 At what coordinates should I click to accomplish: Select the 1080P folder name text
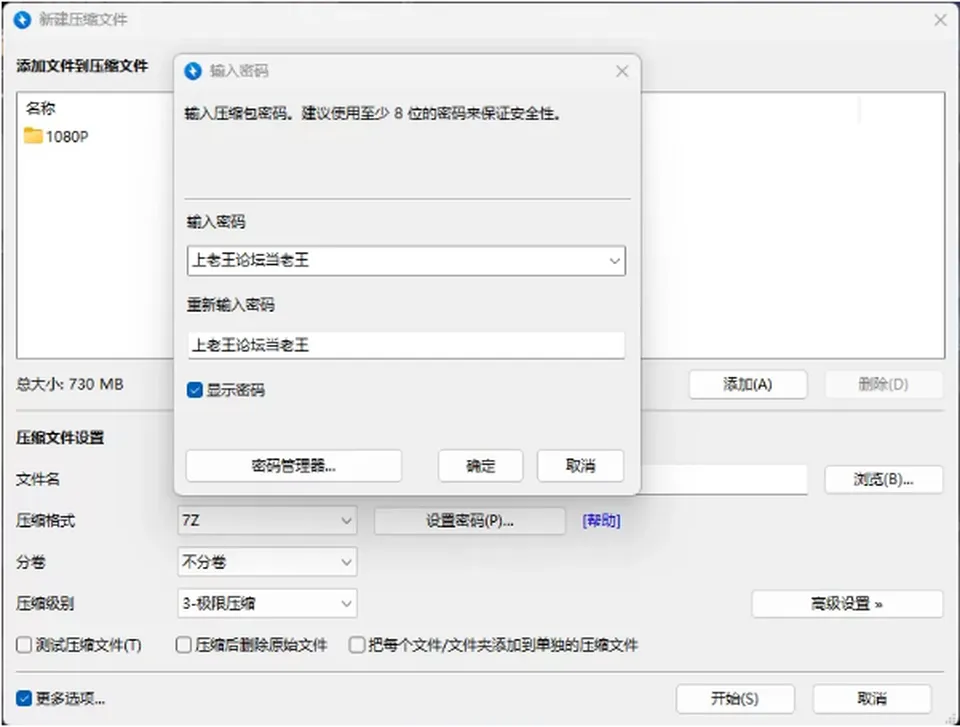pos(67,137)
